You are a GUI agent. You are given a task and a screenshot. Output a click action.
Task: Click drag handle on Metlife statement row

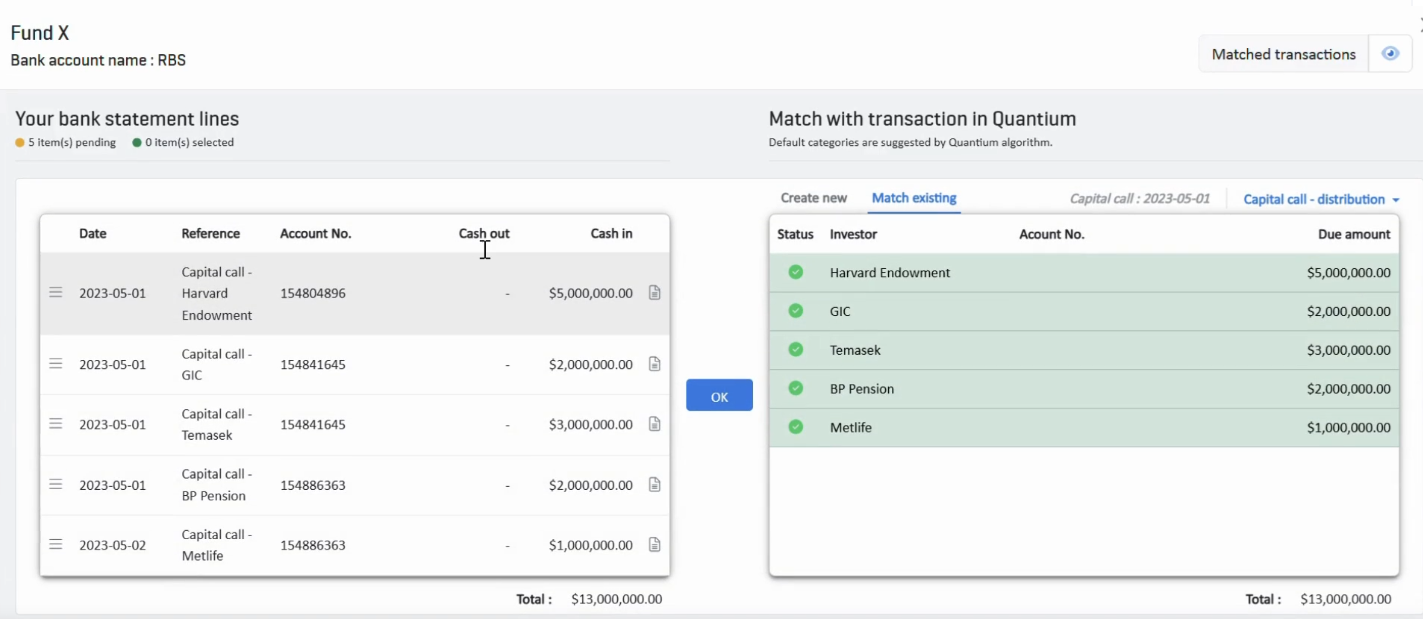pos(56,545)
